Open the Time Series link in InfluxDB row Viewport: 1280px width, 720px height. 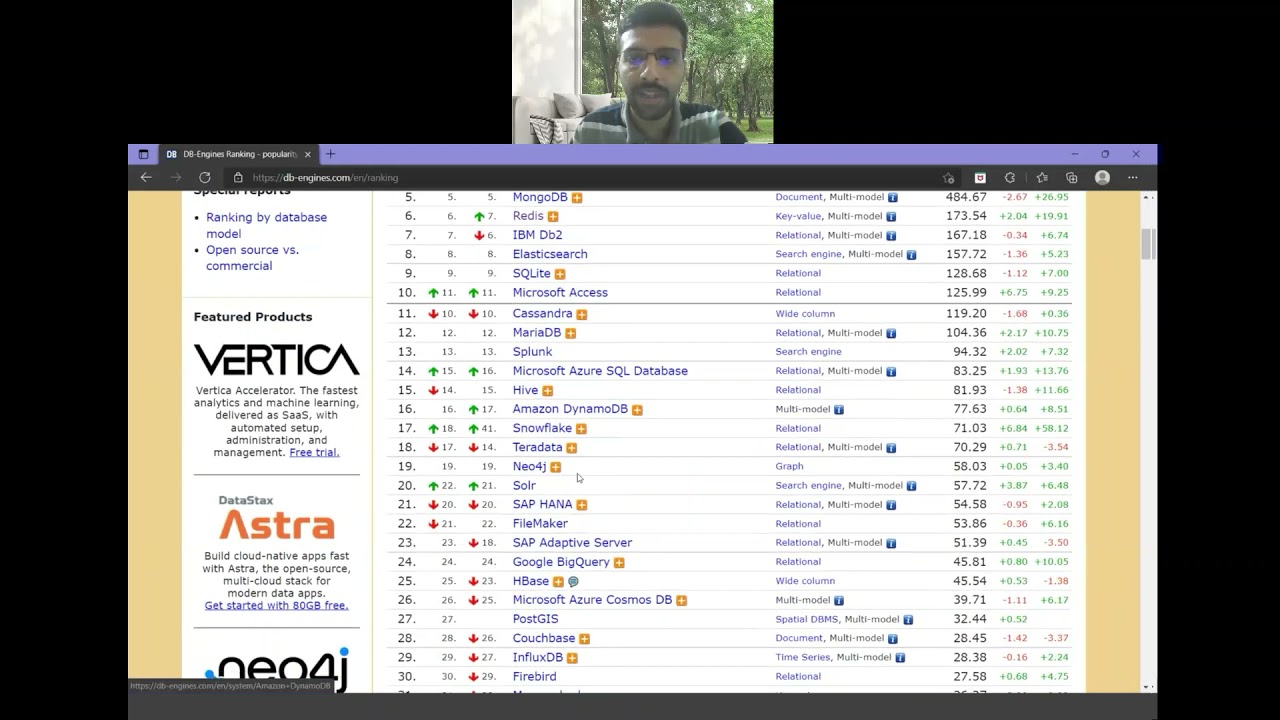click(803, 657)
